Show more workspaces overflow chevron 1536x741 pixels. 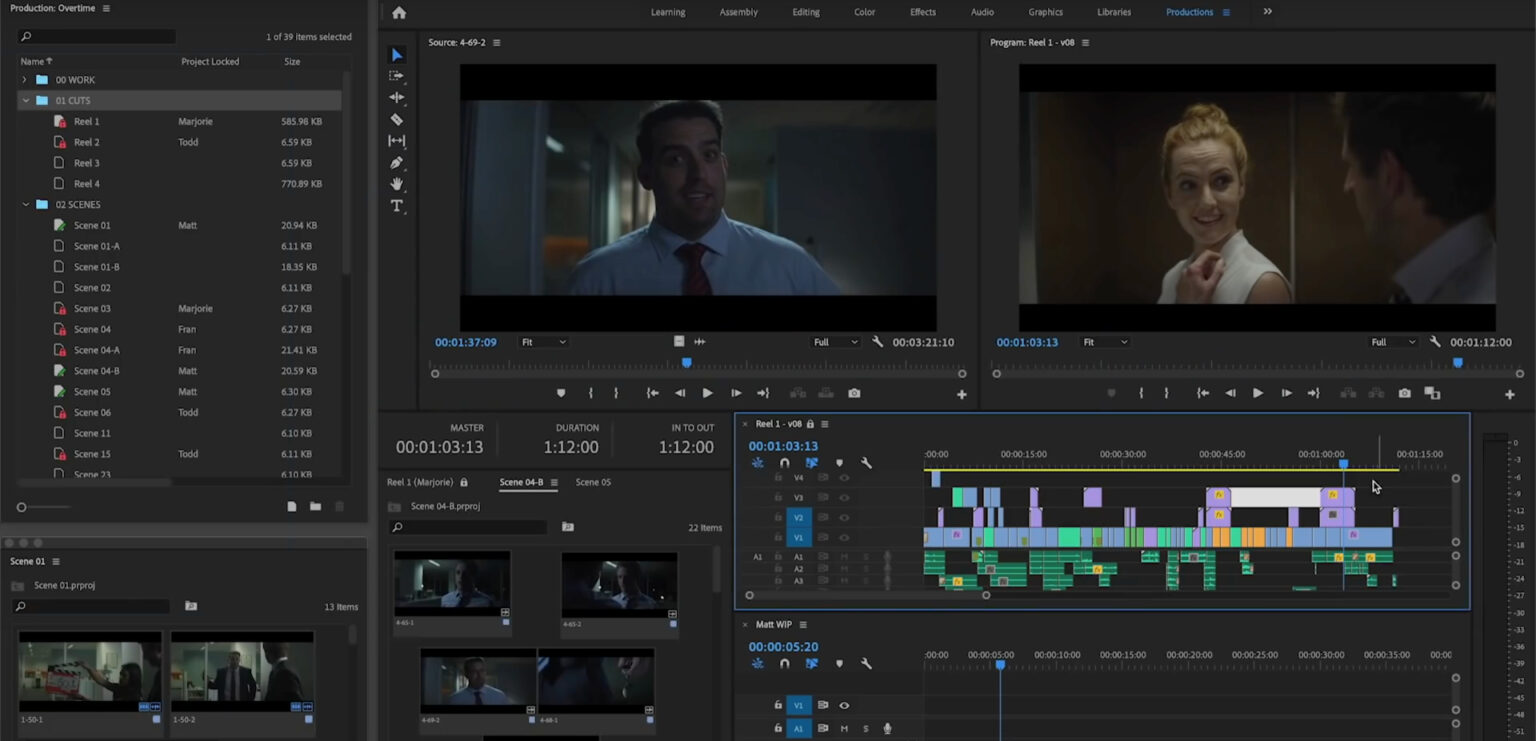click(x=1268, y=12)
